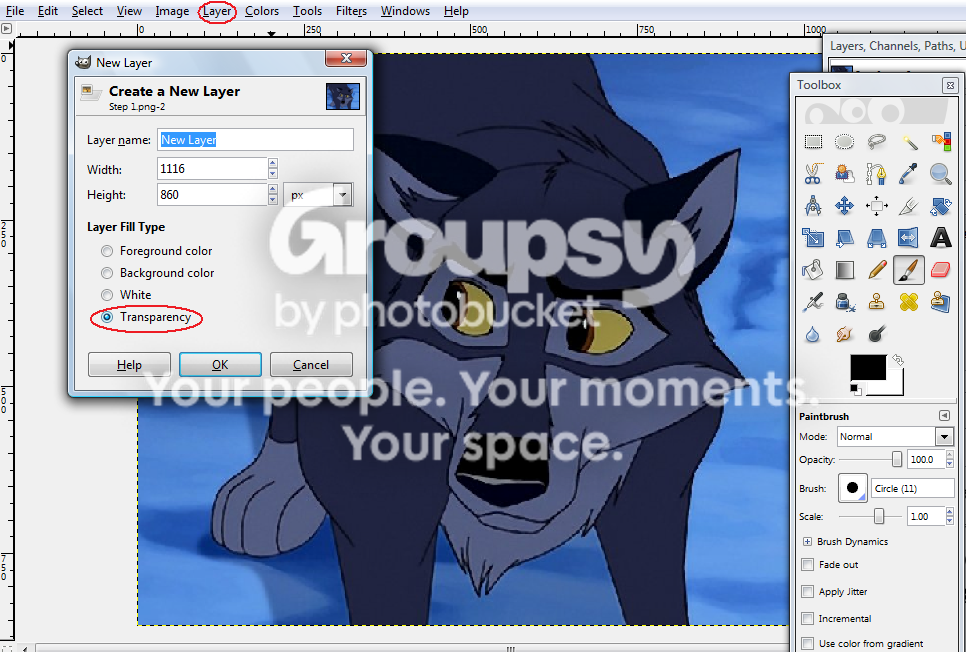Pick the Pencil tool
Screen dimensions: 966x652
(x=877, y=270)
